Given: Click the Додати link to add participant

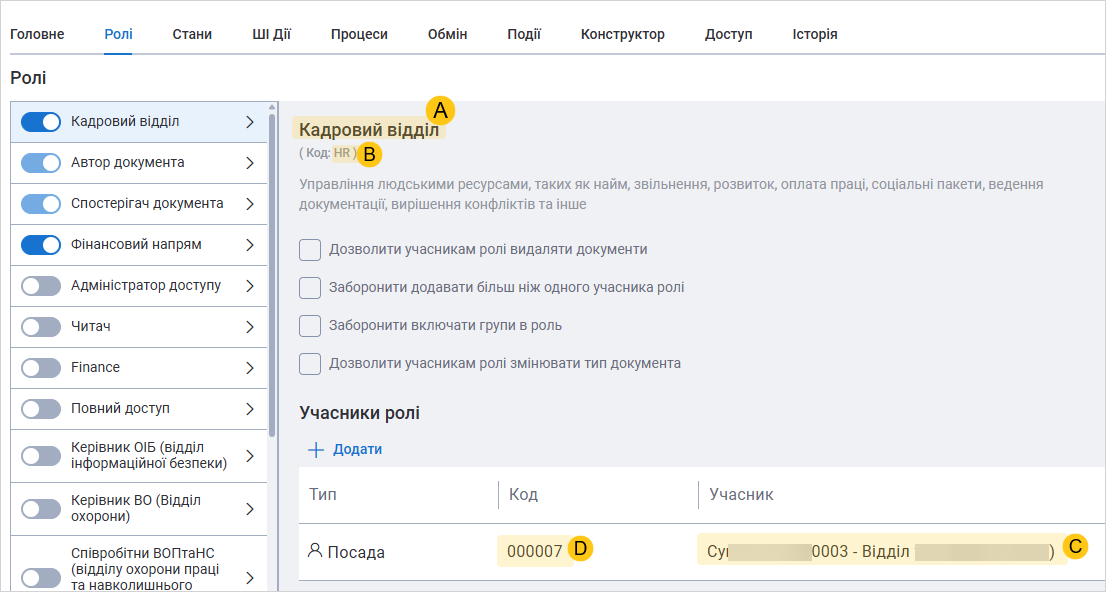Looking at the screenshot, I should 358,449.
